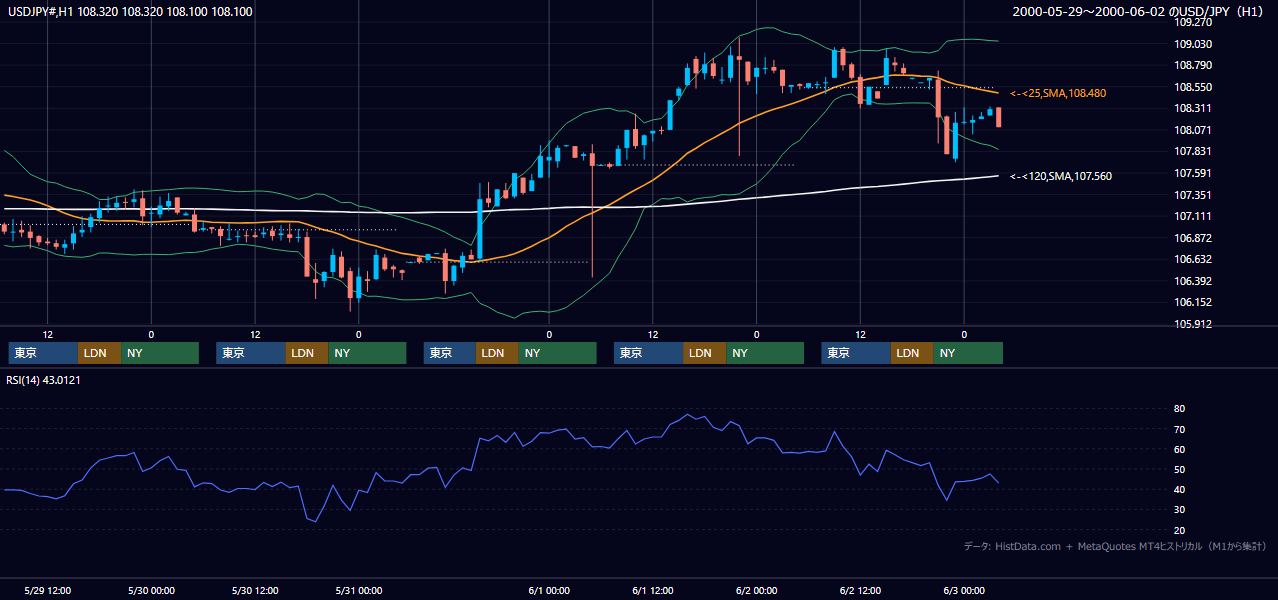Select the 5/30 12:00 date label
This screenshot has height=600, width=1278.
tap(255, 590)
